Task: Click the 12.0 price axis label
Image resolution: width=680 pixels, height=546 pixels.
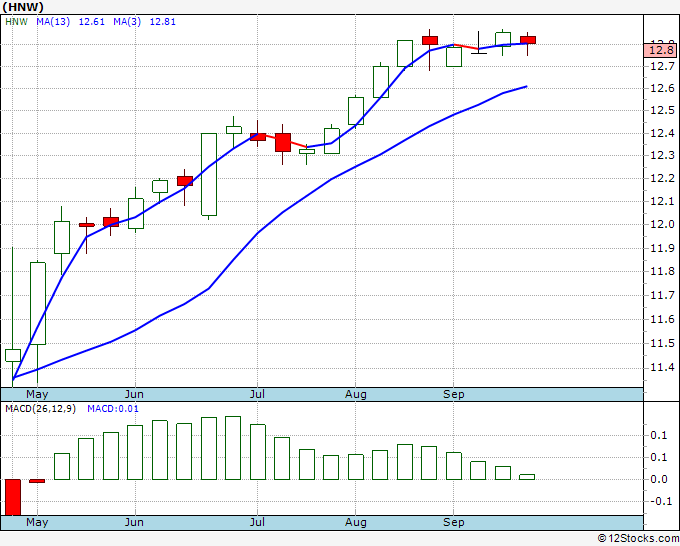Action: tap(658, 224)
